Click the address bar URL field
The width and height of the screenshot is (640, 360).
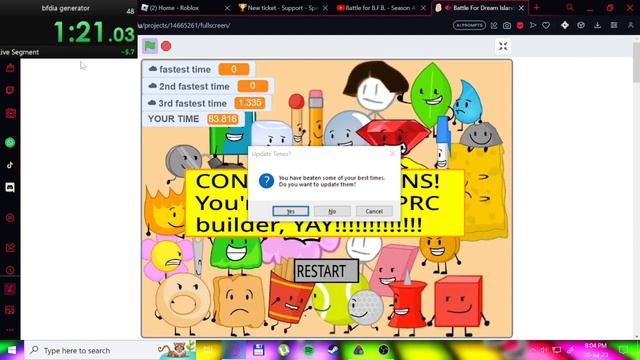point(294,25)
